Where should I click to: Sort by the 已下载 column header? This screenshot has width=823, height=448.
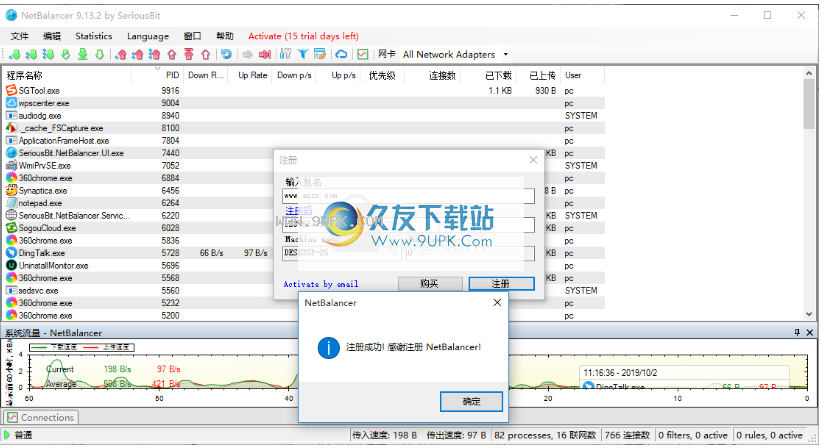tap(490, 76)
